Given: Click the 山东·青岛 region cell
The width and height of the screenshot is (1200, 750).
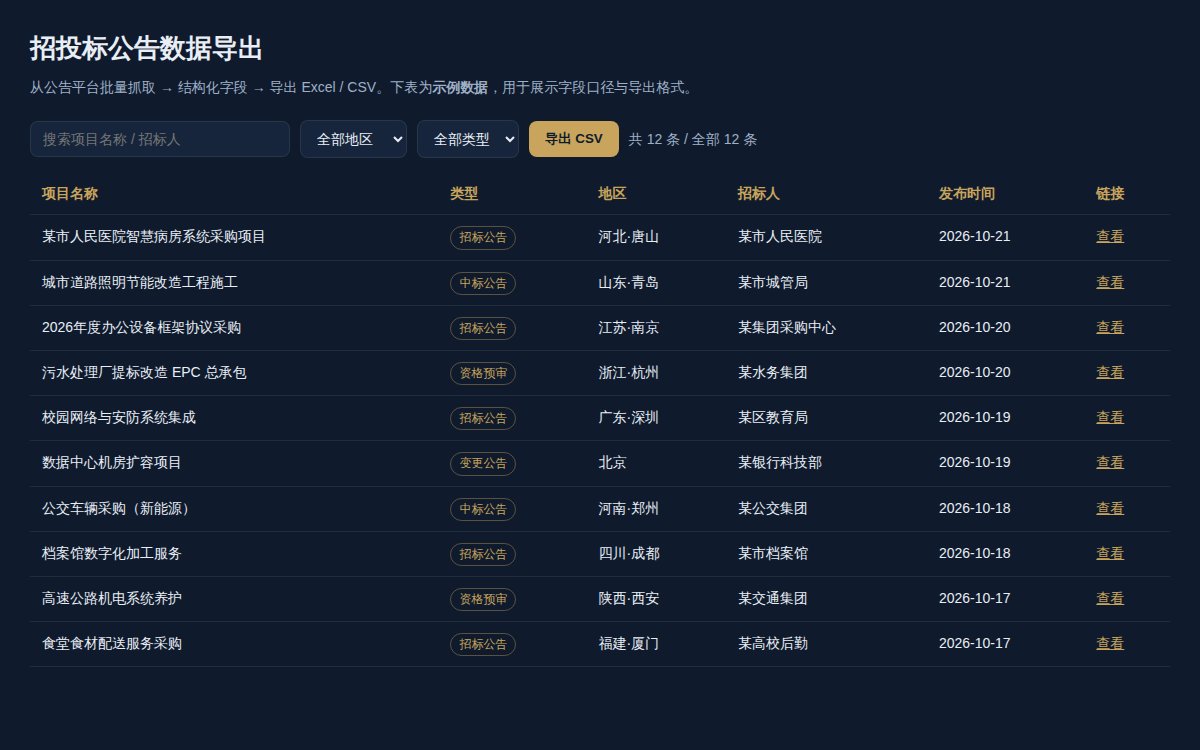Looking at the screenshot, I should click(628, 283).
